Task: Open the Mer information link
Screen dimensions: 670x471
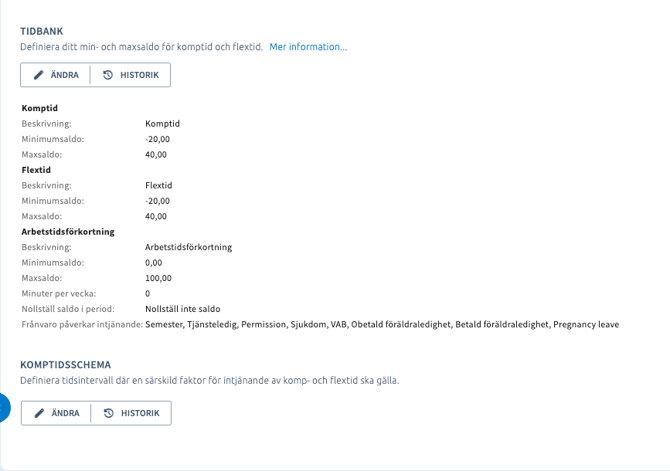Action: coord(308,47)
